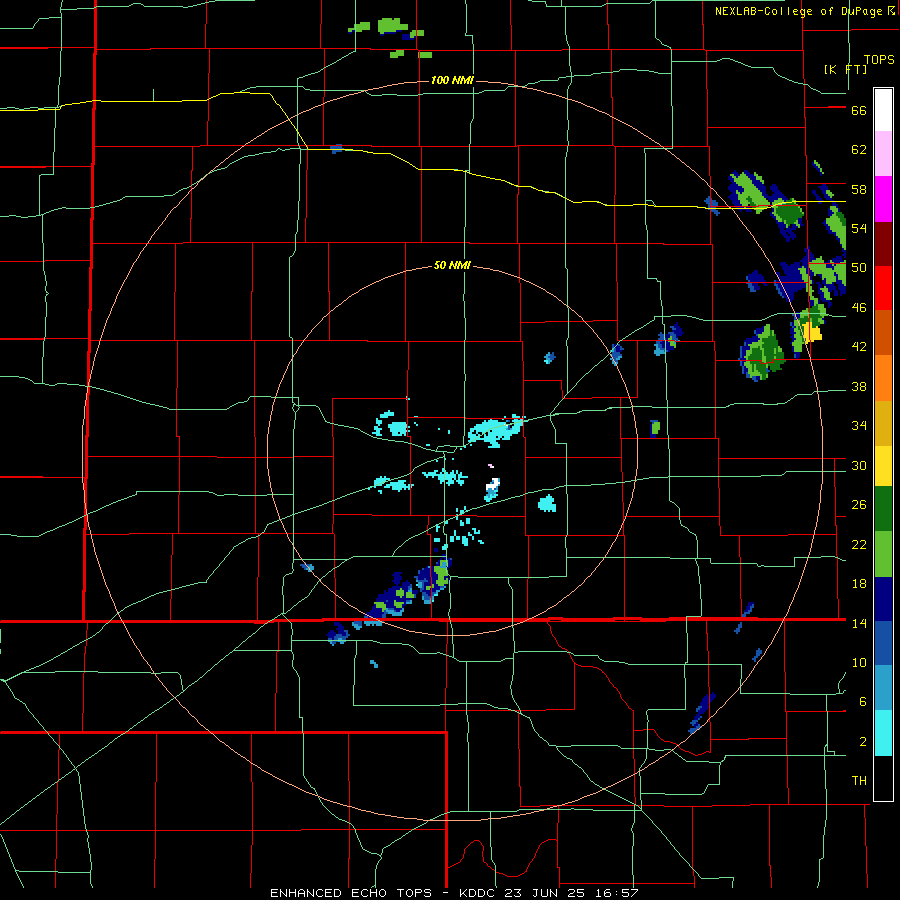Click the 38 legend value
Screen dimensions: 900x900
(859, 387)
